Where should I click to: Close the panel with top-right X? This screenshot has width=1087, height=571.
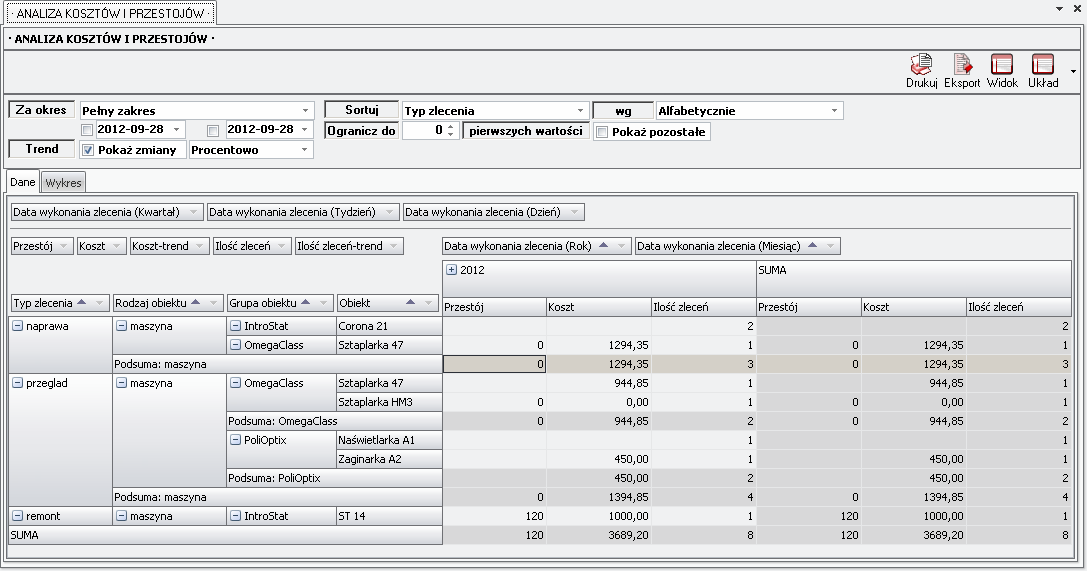point(1075,9)
